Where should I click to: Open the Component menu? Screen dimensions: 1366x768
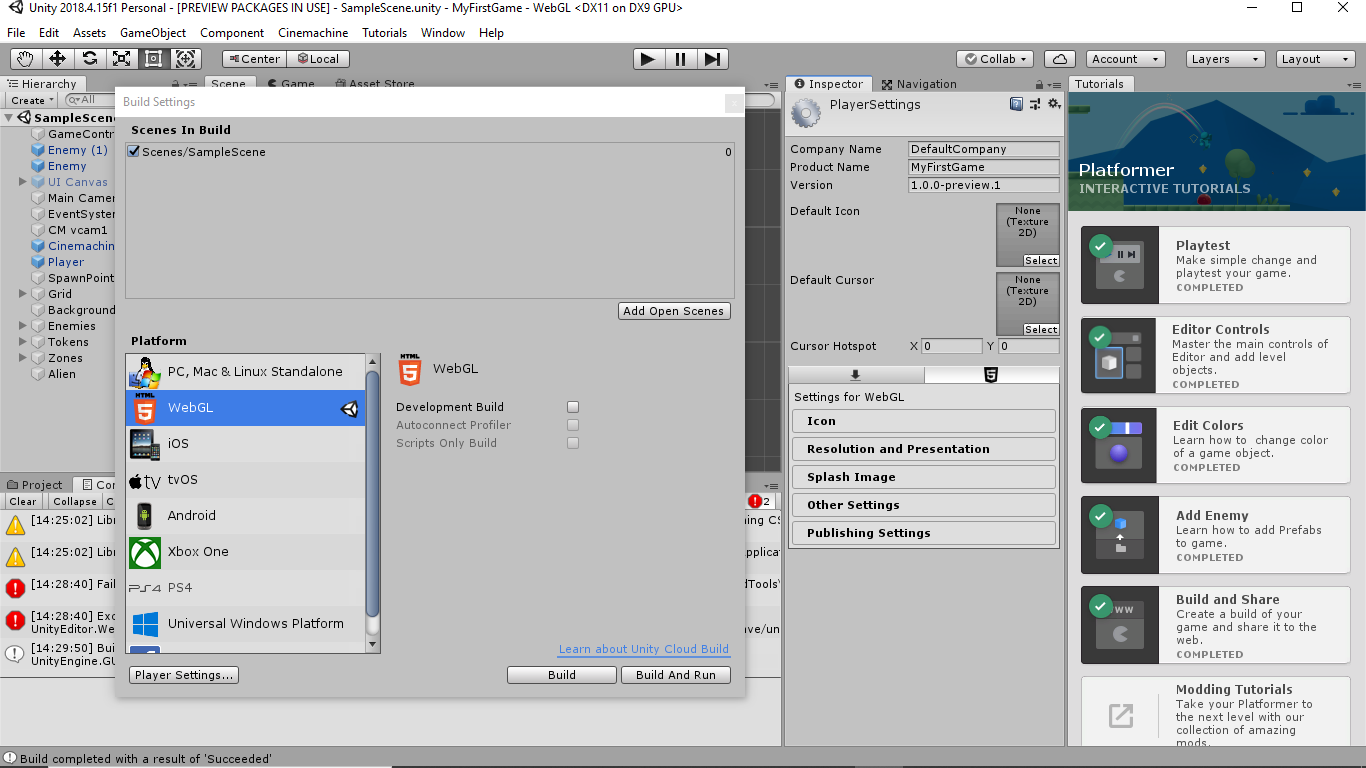click(x=232, y=33)
